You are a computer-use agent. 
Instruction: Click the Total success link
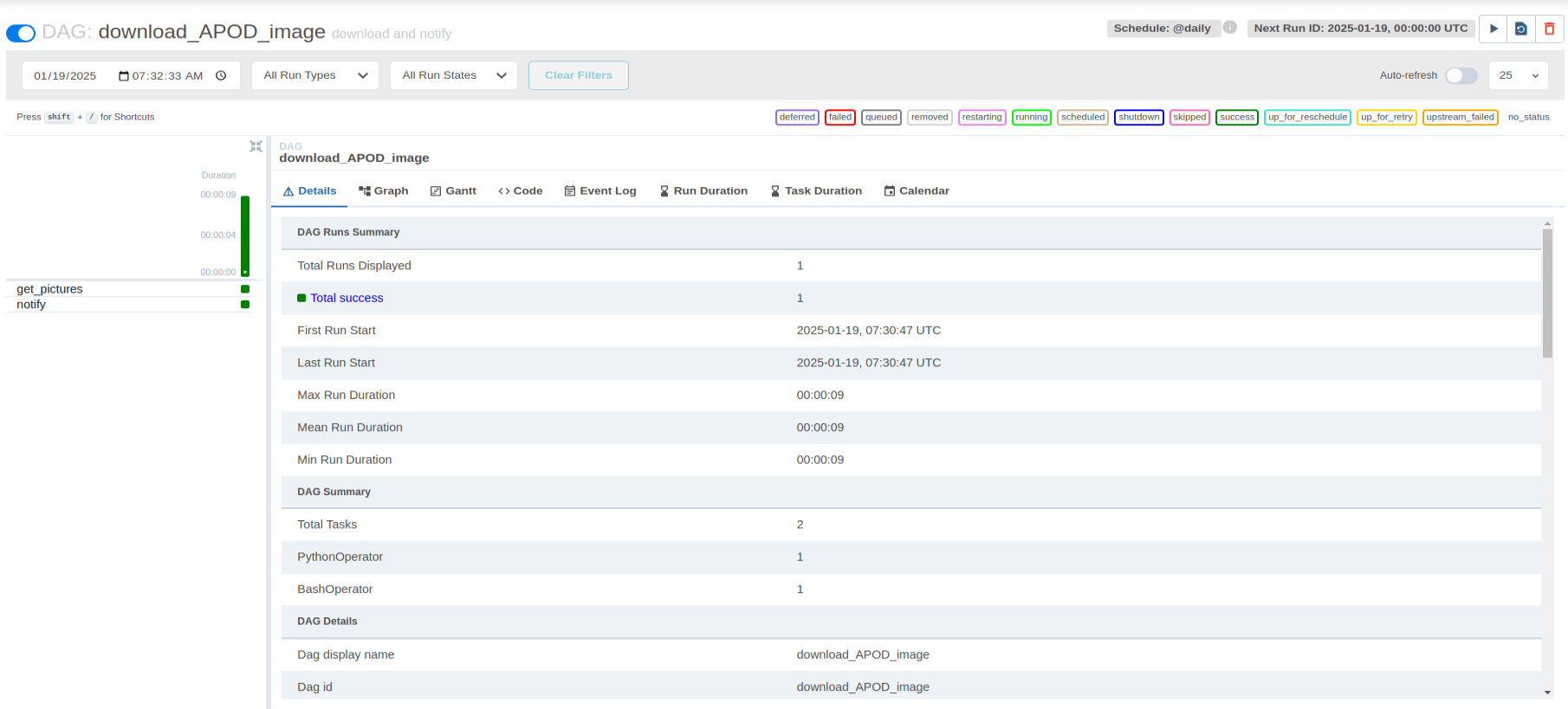pos(347,298)
